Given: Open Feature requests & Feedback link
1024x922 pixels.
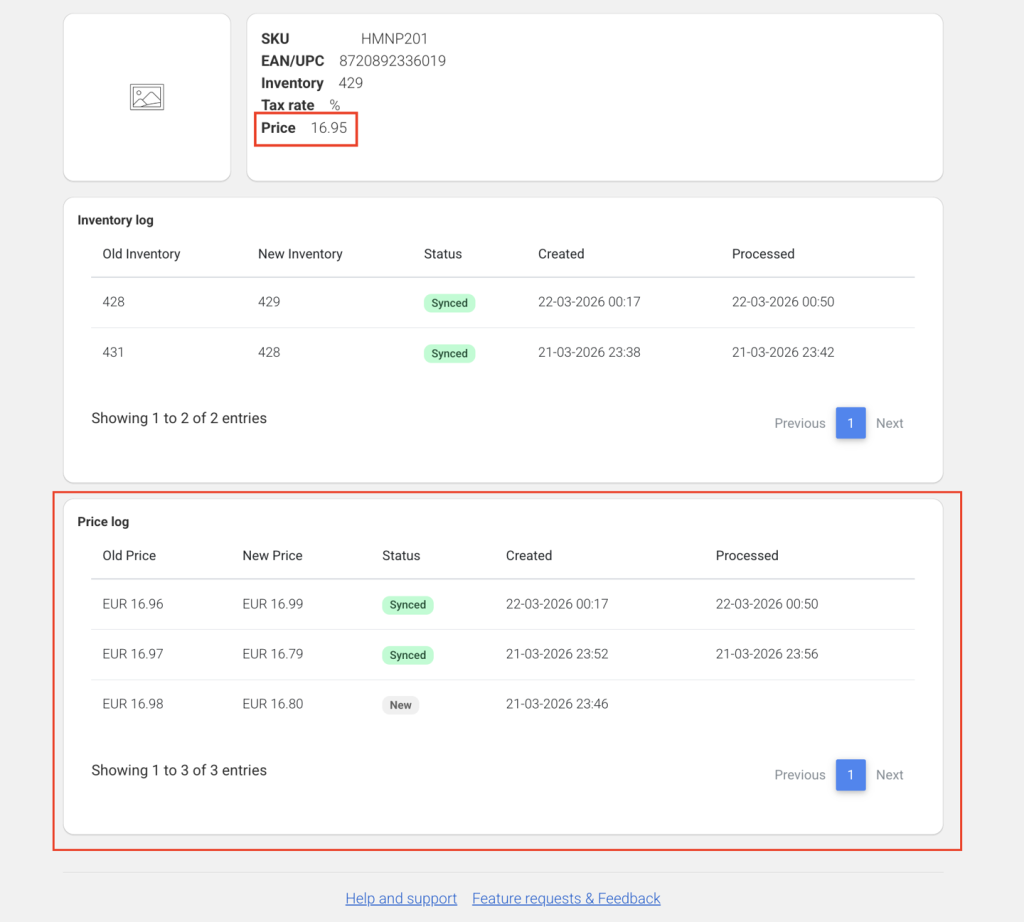Looking at the screenshot, I should tap(566, 898).
